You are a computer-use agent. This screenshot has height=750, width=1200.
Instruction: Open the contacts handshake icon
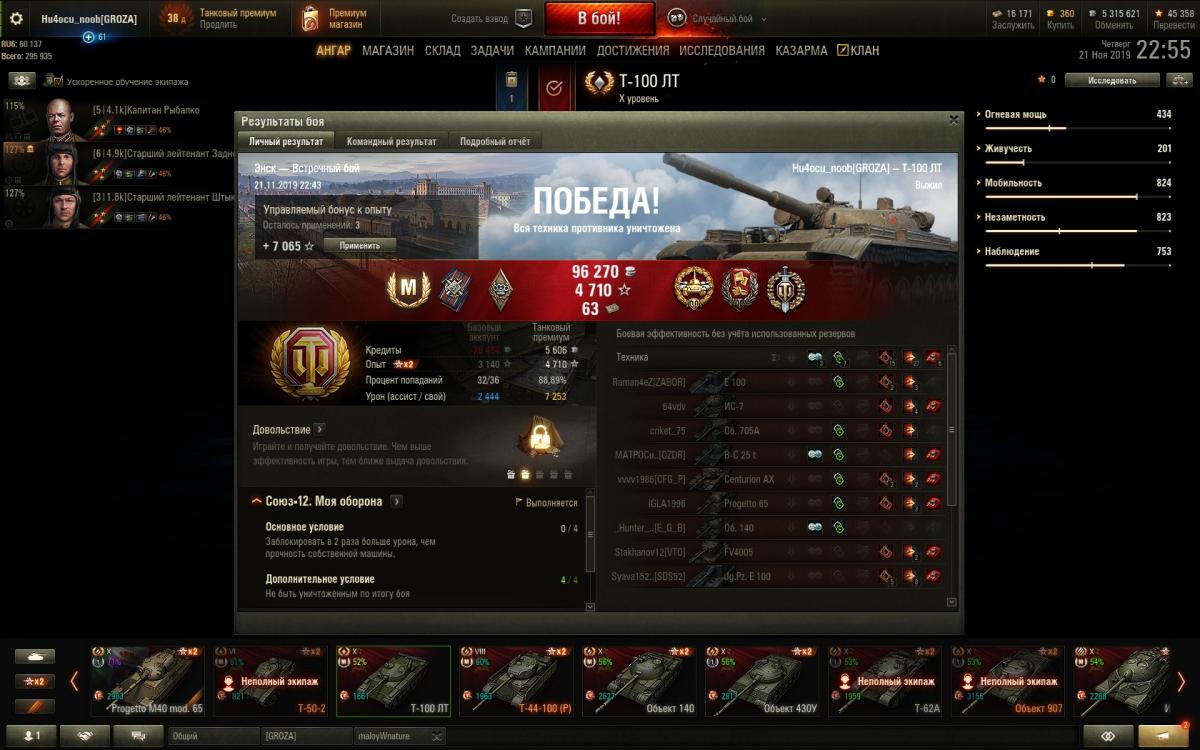[85, 735]
